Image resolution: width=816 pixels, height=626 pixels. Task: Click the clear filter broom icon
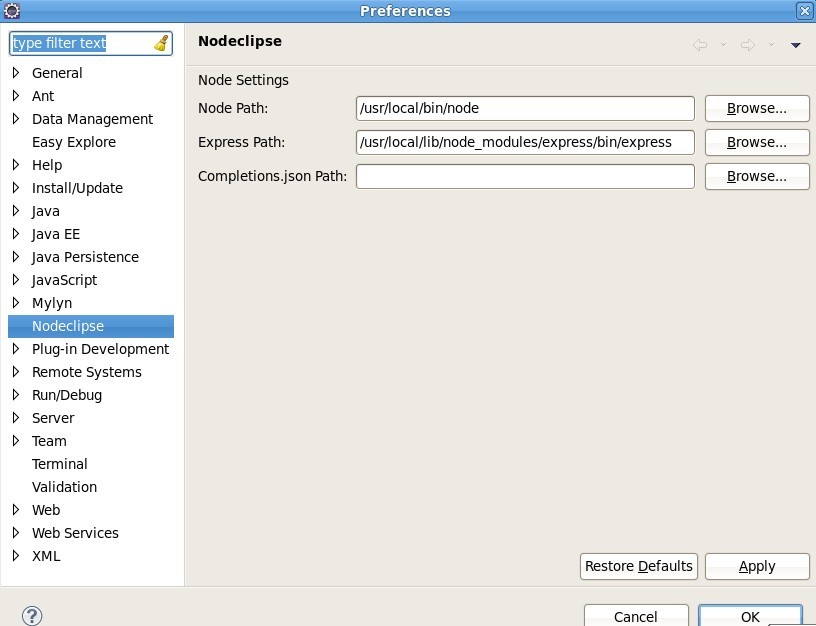pos(162,43)
